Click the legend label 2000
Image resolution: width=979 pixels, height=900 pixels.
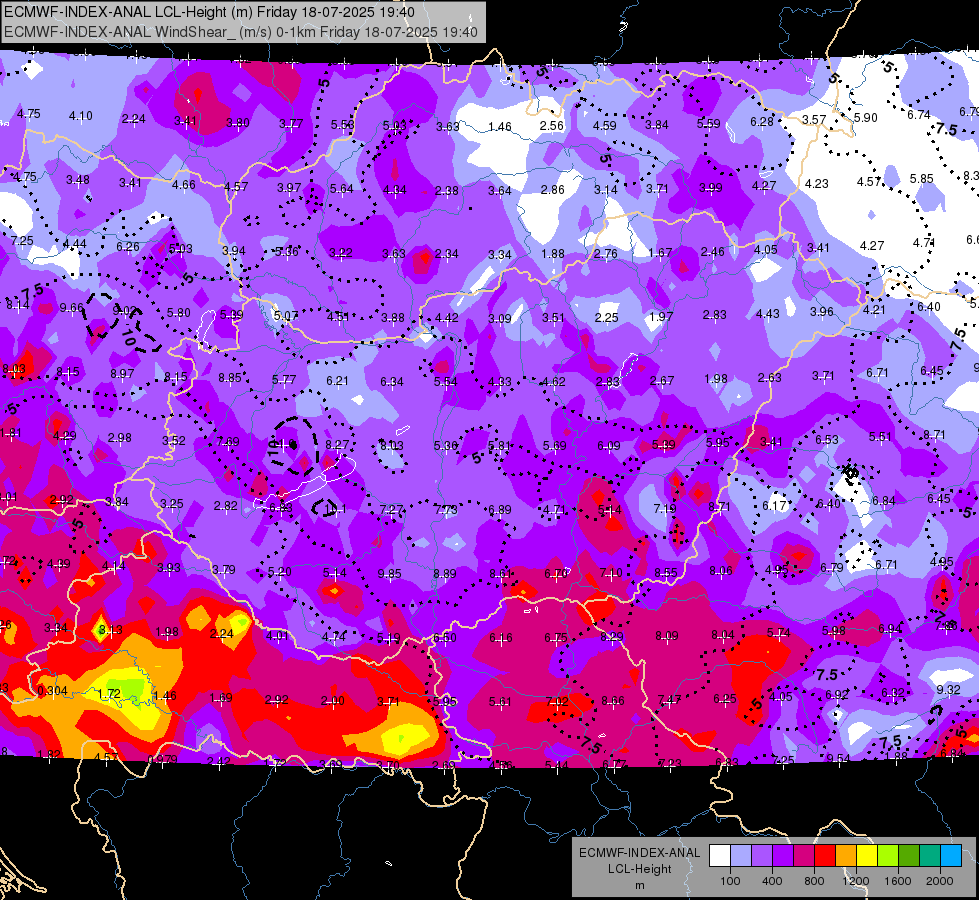click(x=940, y=881)
